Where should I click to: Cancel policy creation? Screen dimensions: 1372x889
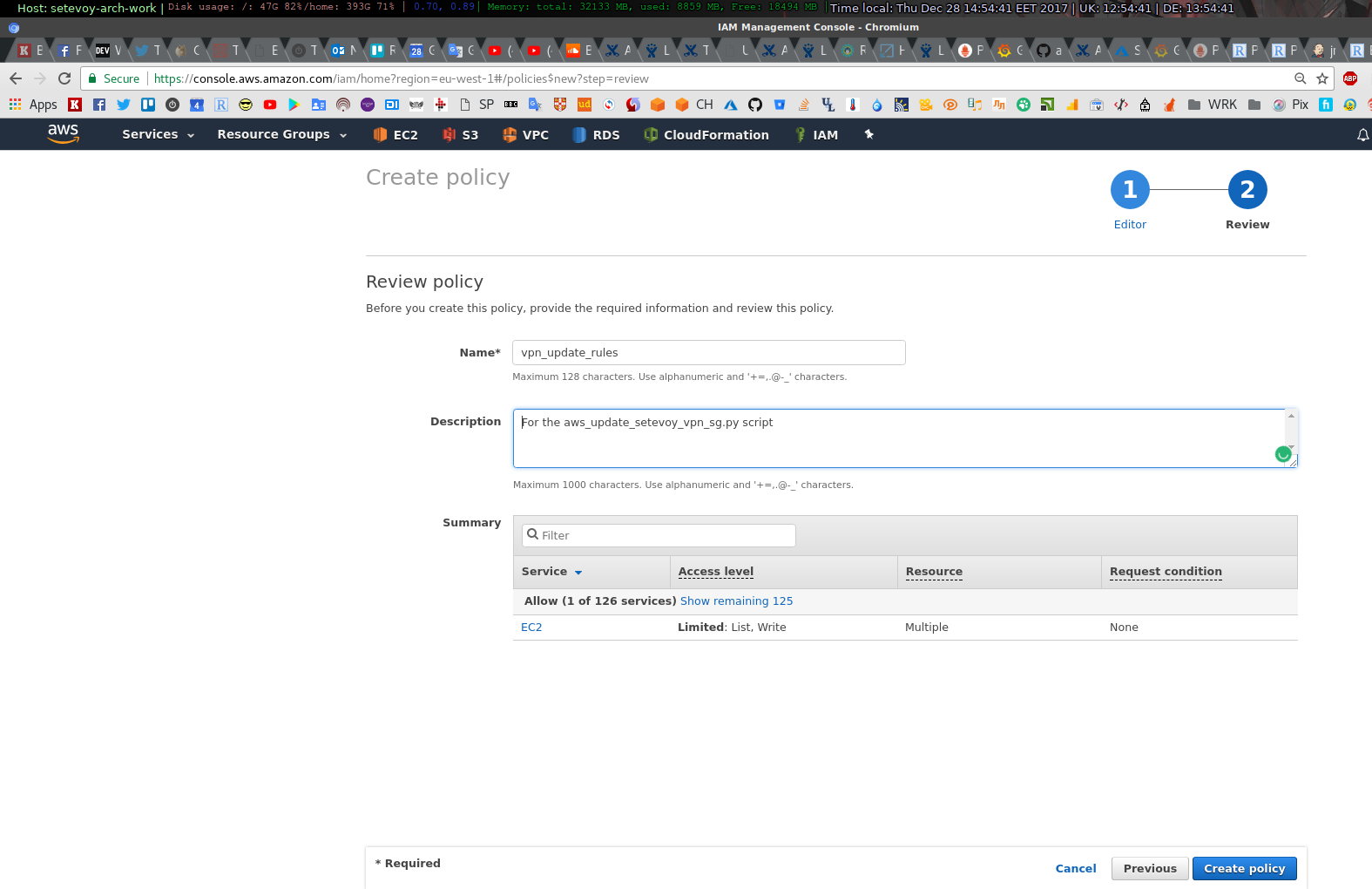[x=1076, y=869]
